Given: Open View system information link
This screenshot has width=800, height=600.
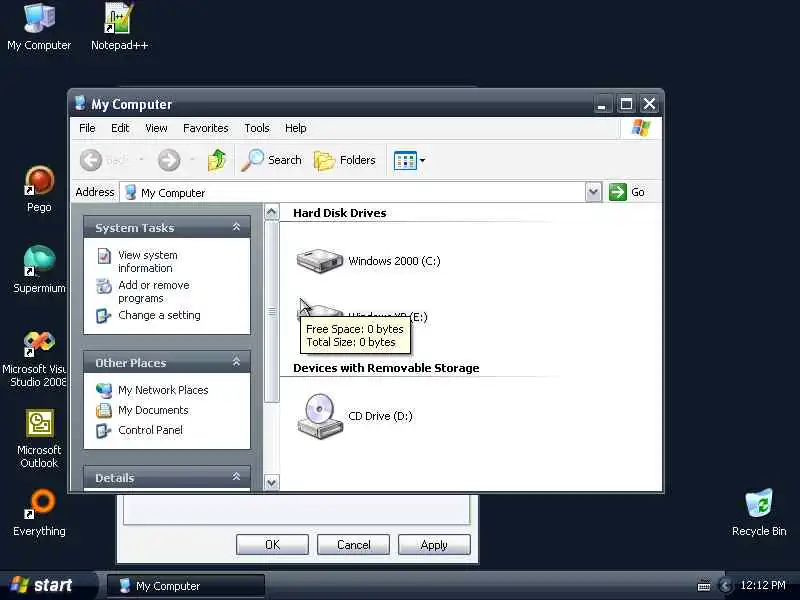Looking at the screenshot, I should [x=148, y=261].
